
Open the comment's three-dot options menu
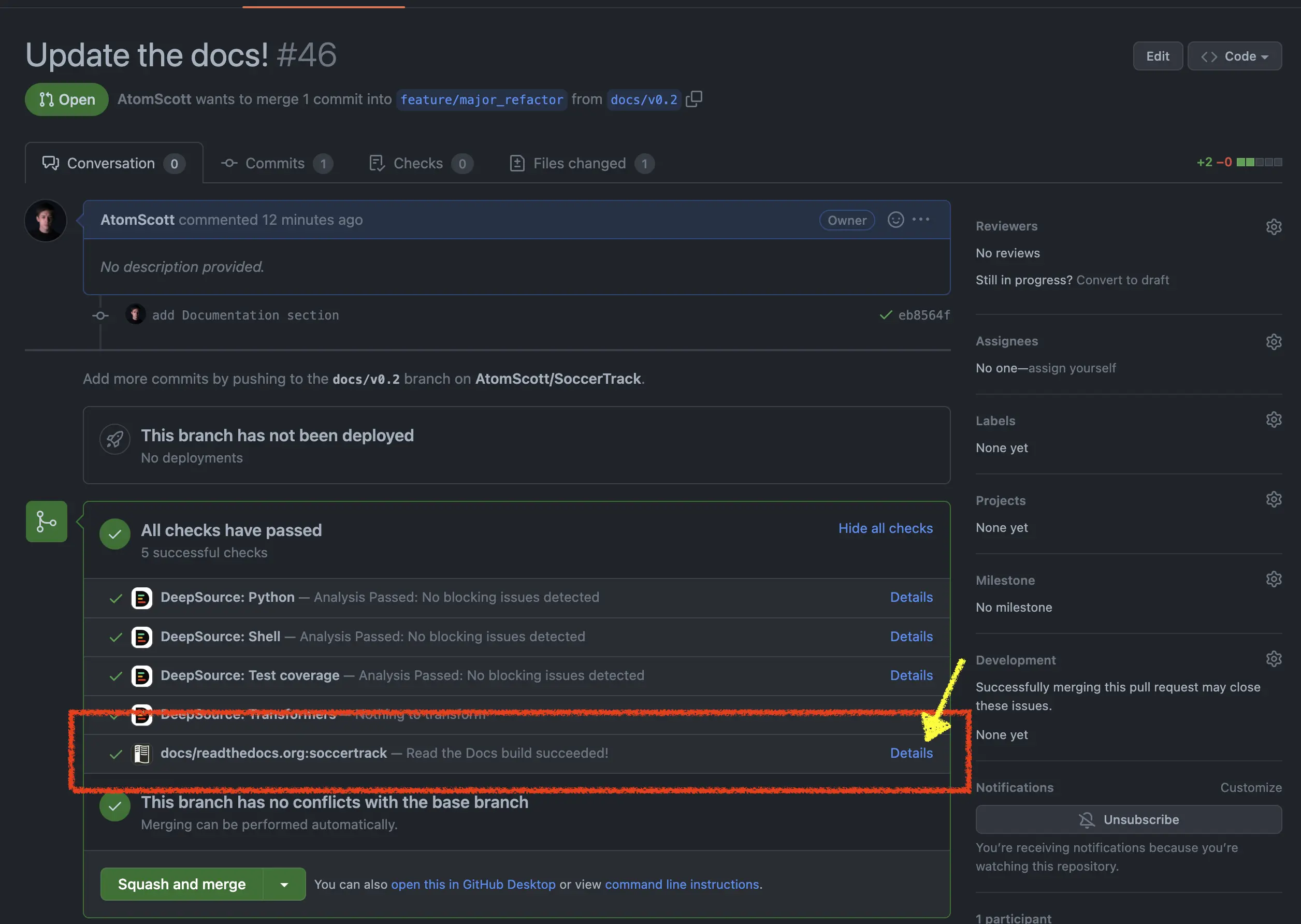click(921, 220)
